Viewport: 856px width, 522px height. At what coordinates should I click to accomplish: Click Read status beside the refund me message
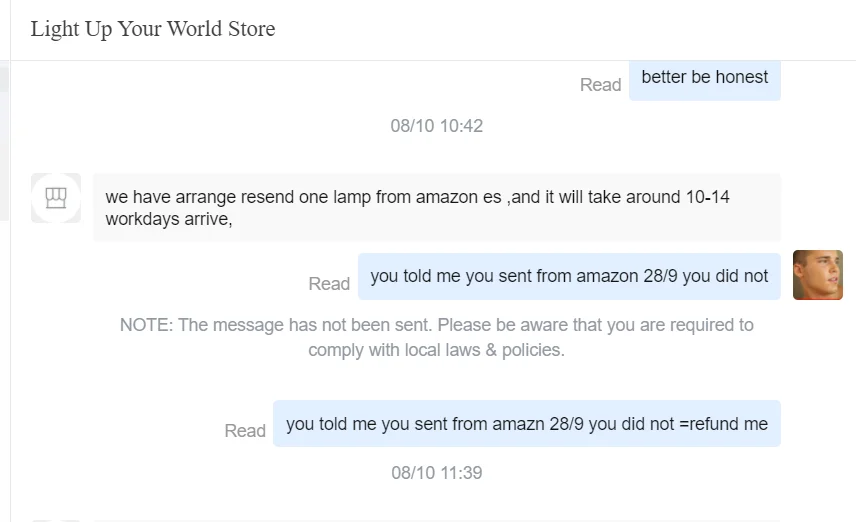245,431
